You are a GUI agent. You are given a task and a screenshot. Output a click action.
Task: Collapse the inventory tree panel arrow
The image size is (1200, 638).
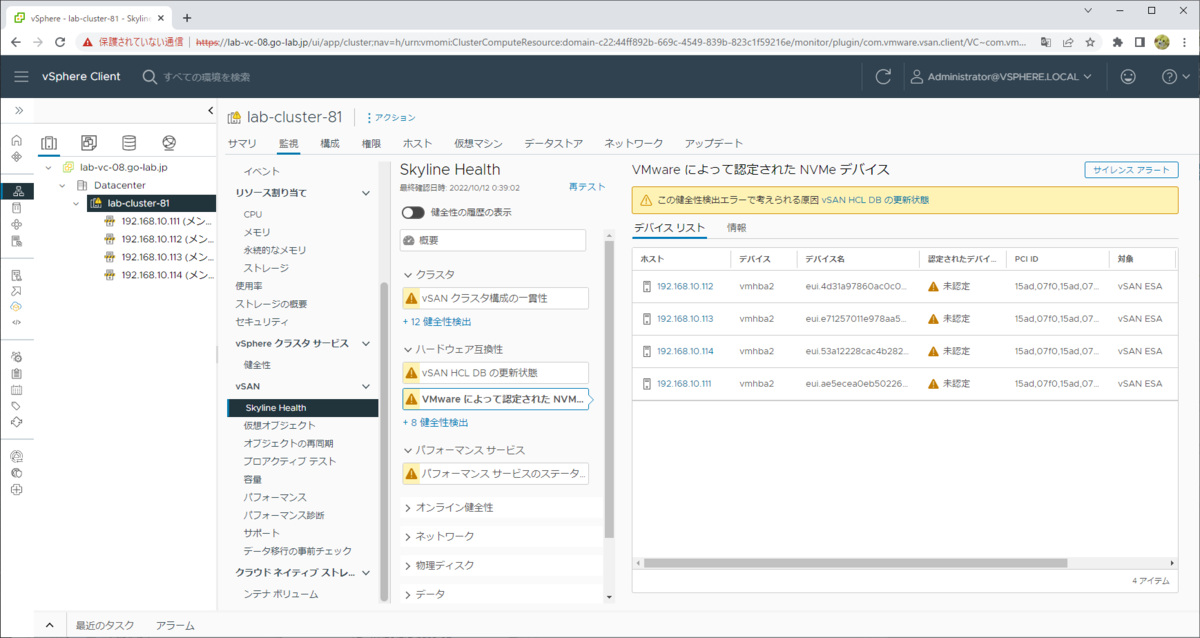pos(210,110)
